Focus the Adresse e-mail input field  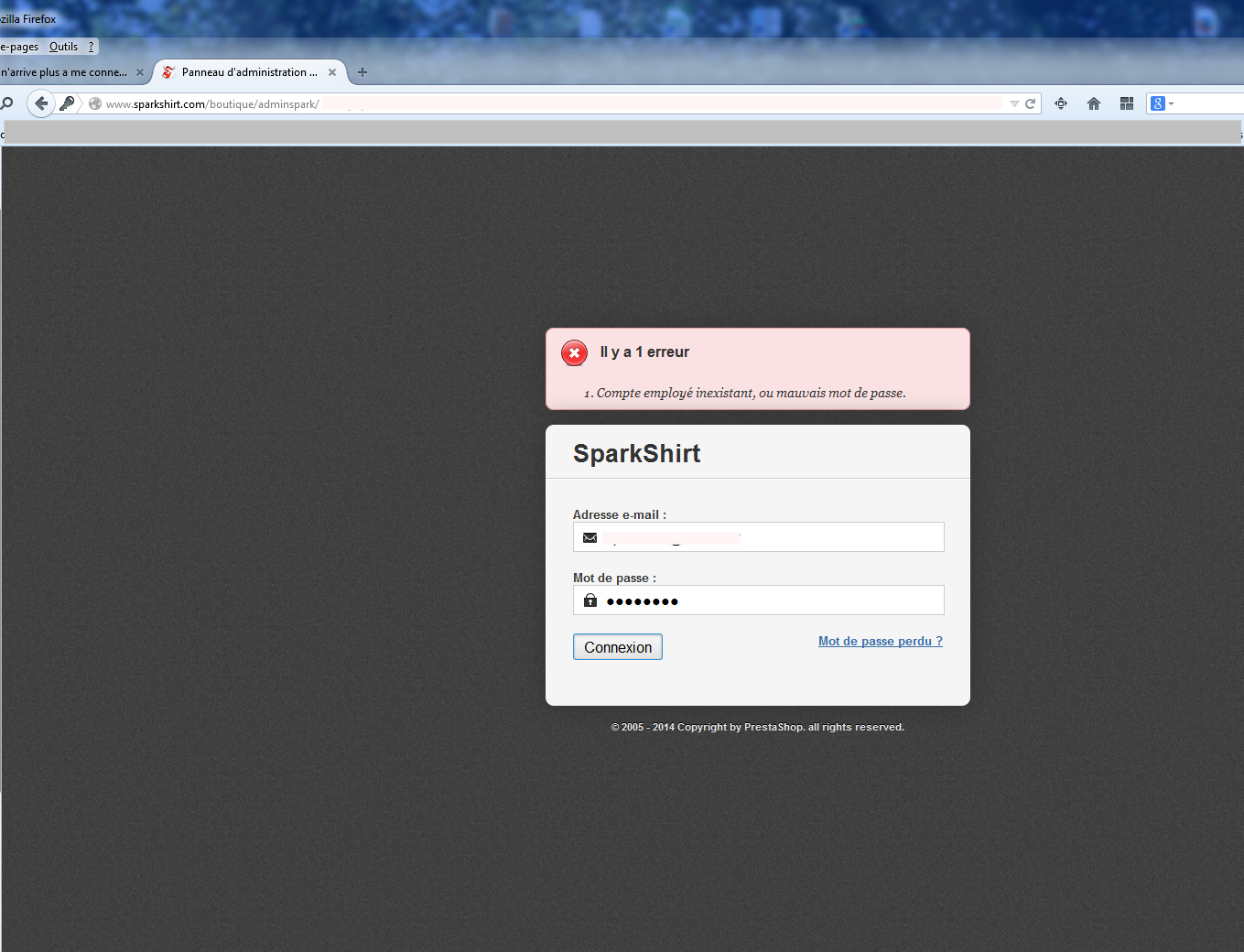pos(759,537)
